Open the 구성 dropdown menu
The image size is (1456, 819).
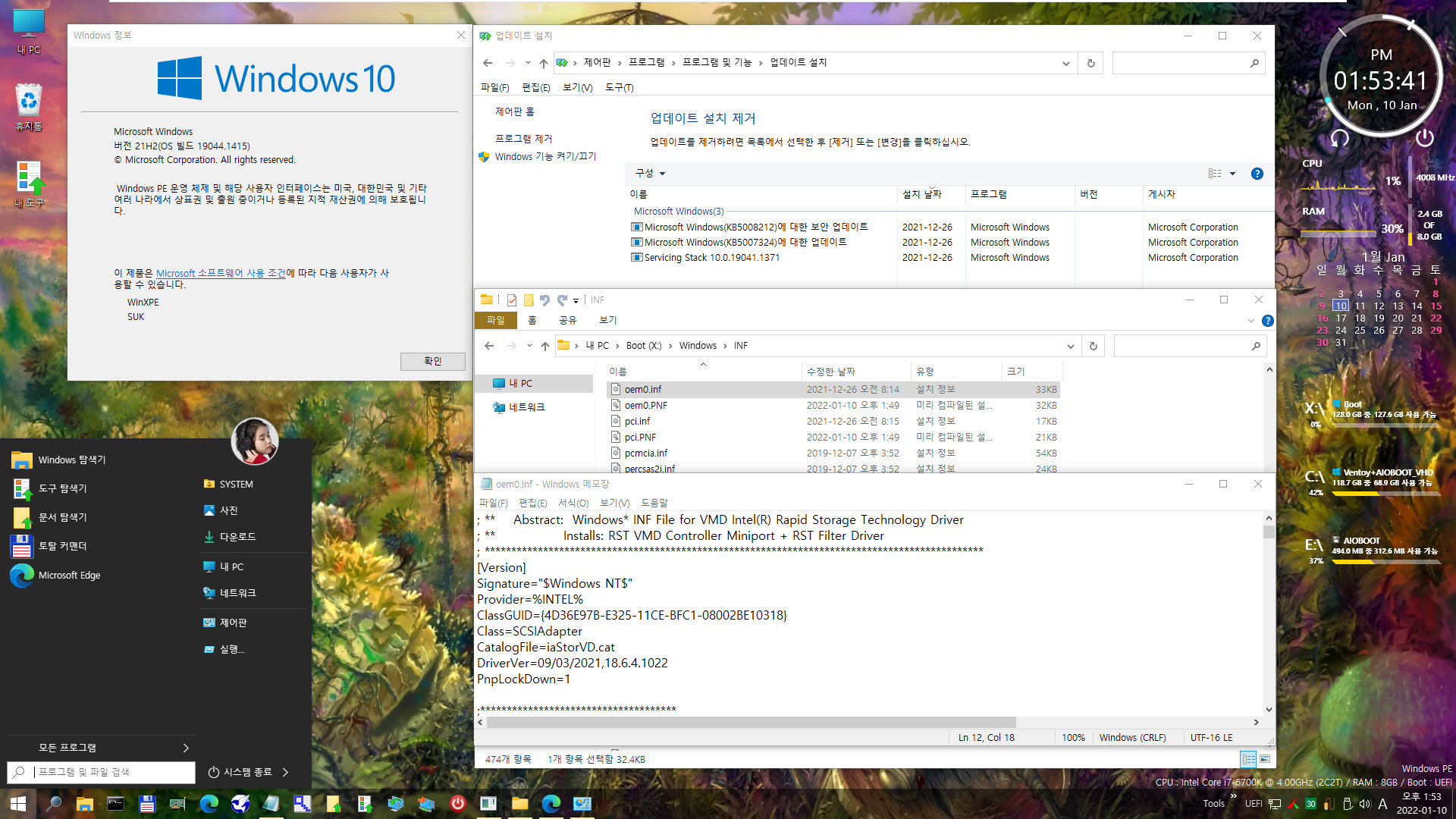(651, 174)
